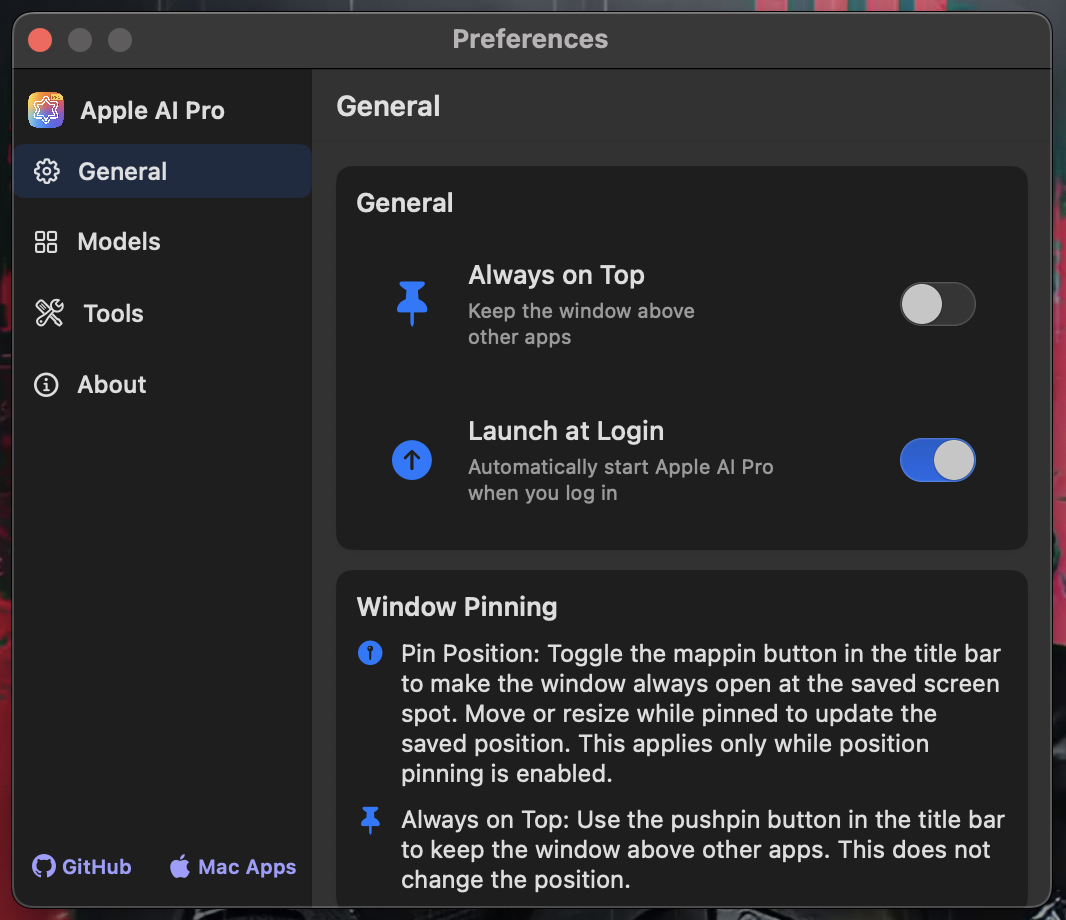Click the mappin icon next to Pin Position

[370, 654]
